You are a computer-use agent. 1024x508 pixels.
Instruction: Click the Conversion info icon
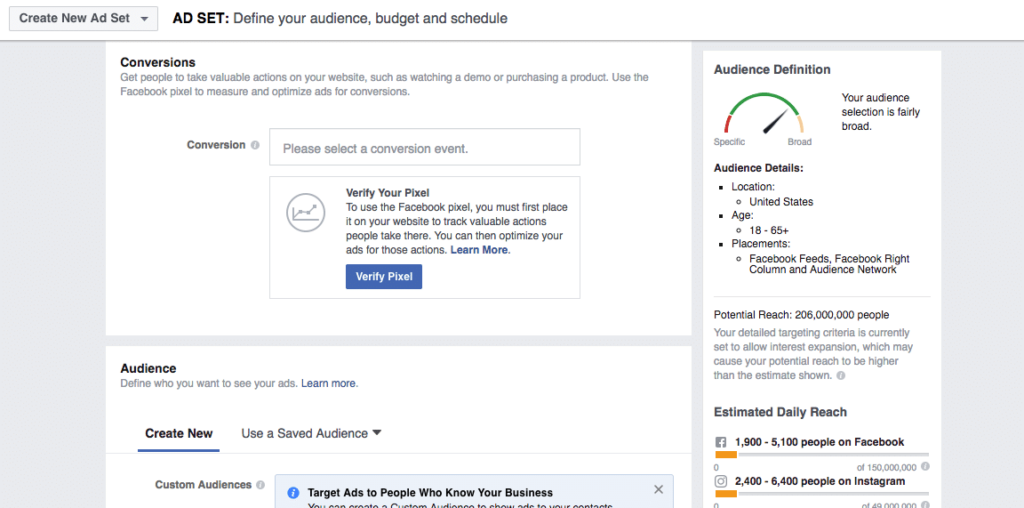(255, 145)
